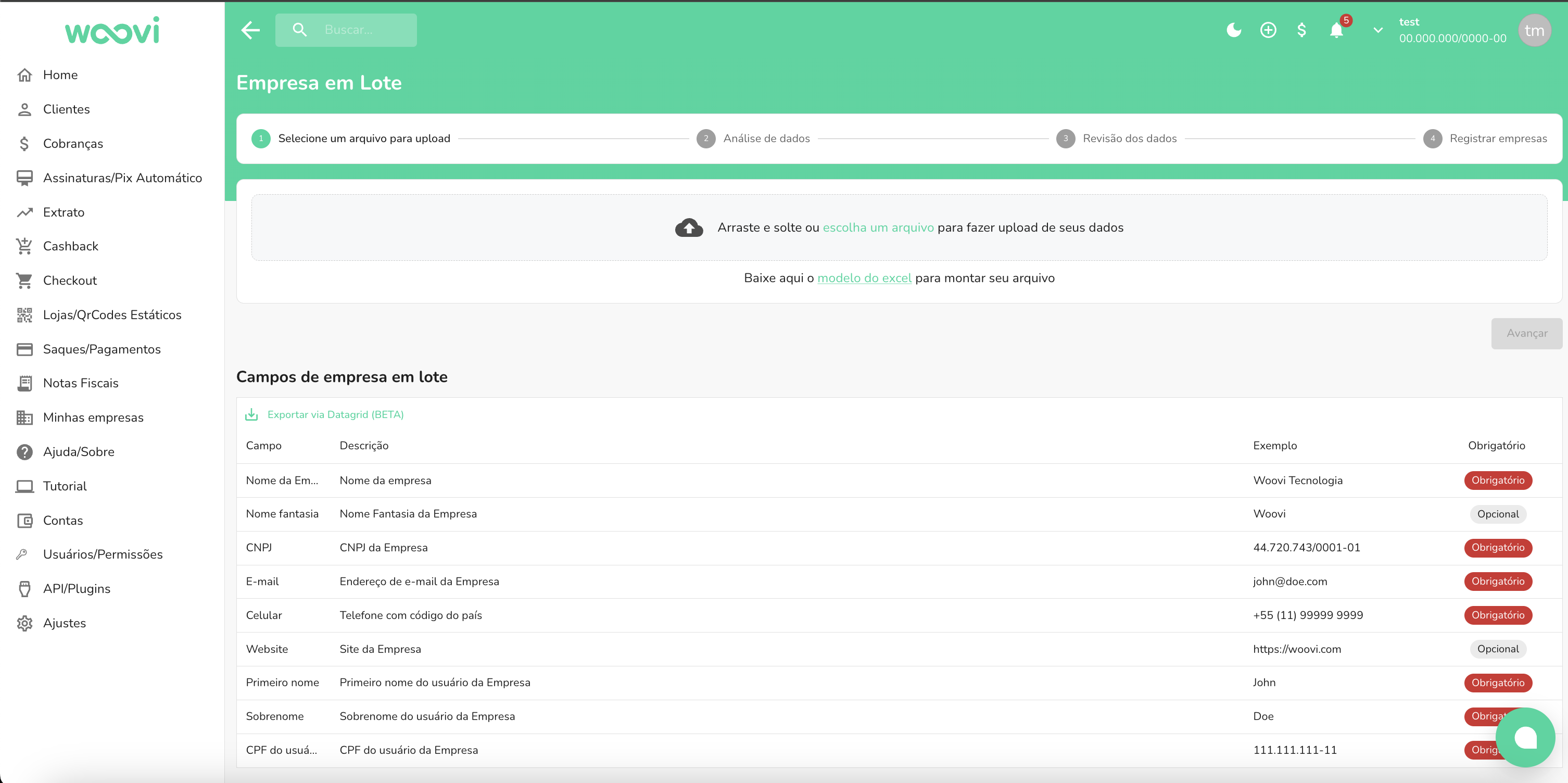Download the 'modelo do excel' template
The height and width of the screenshot is (783, 1568).
tap(864, 278)
